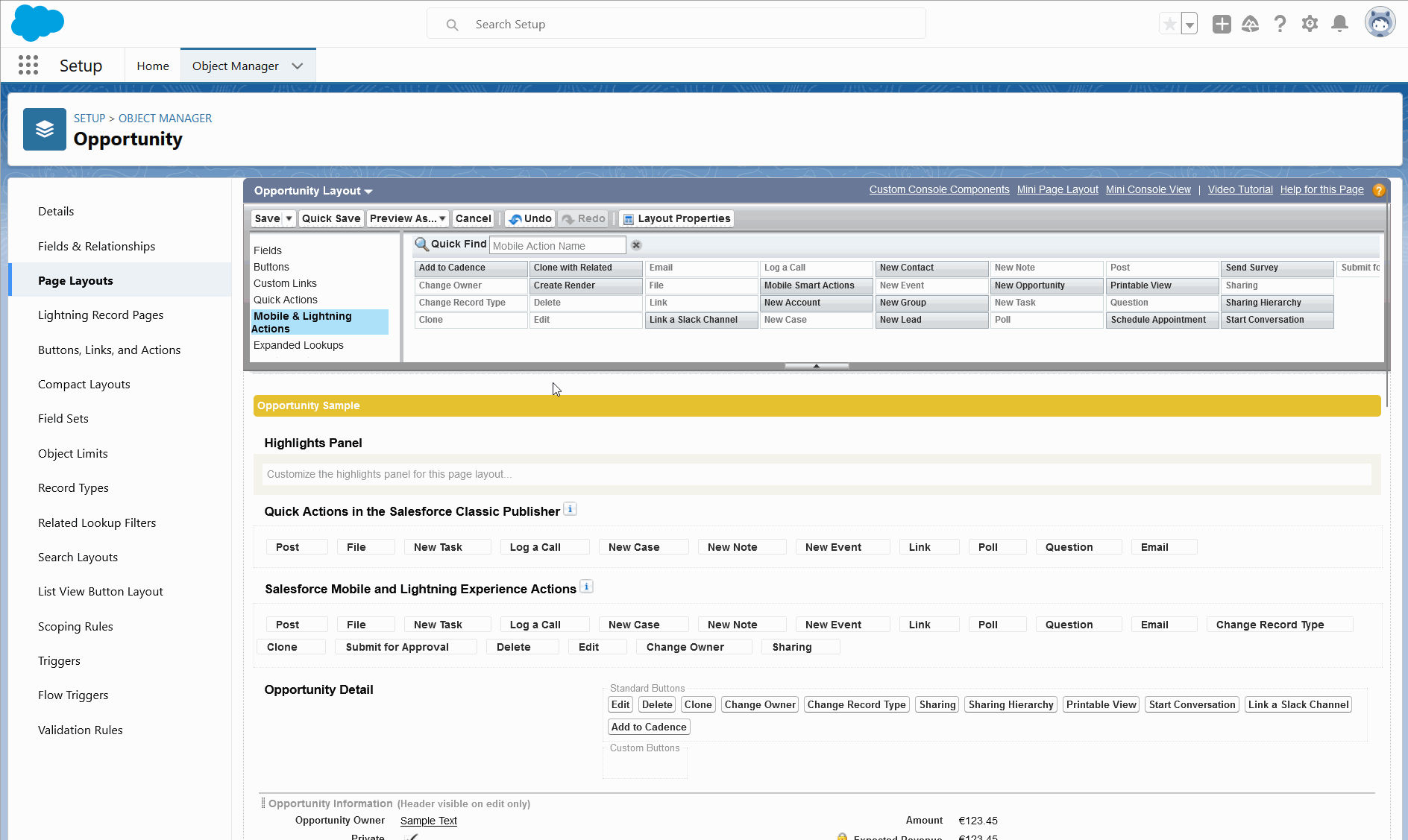Screen dimensions: 1408x840
Task: View the Notifications bell
Action: (1340, 24)
